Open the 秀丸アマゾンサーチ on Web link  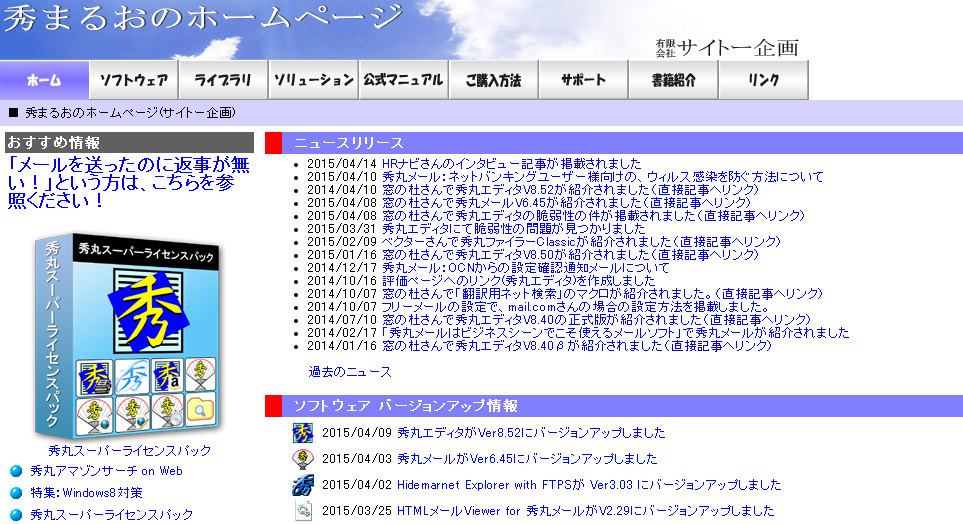(x=106, y=471)
